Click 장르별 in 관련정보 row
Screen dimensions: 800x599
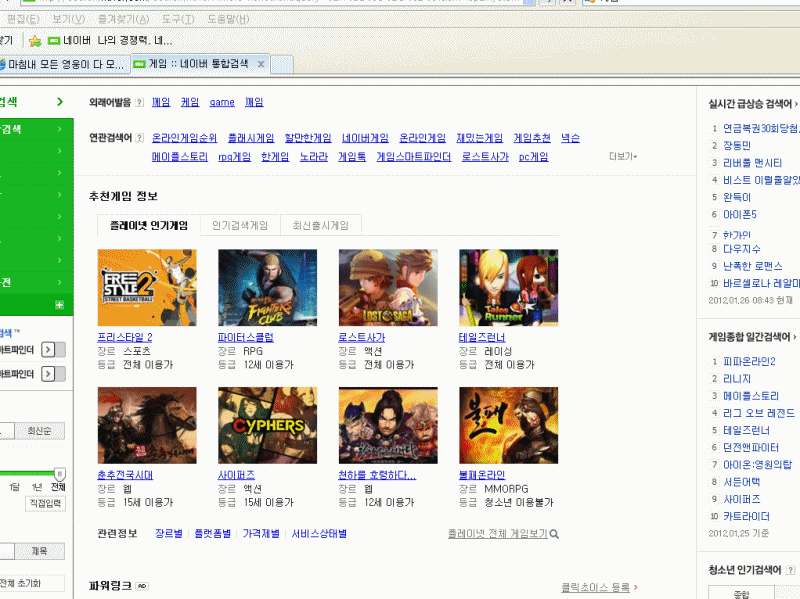168,534
